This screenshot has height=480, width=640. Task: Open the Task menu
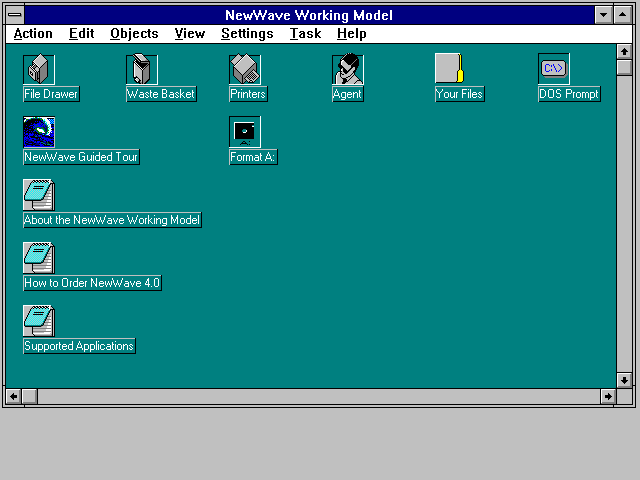pyautogui.click(x=305, y=34)
